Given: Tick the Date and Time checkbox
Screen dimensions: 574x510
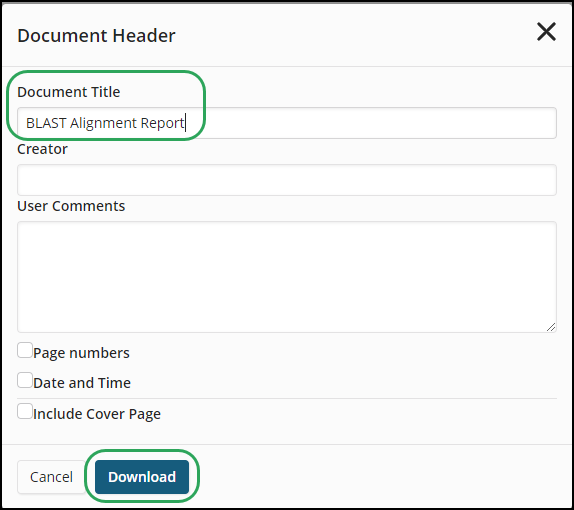Looking at the screenshot, I should click(25, 380).
